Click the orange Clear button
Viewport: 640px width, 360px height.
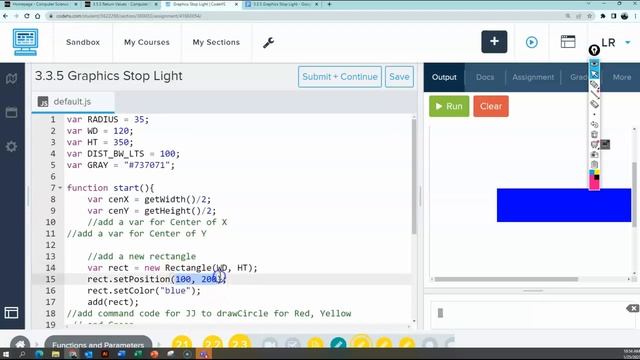[x=491, y=106]
